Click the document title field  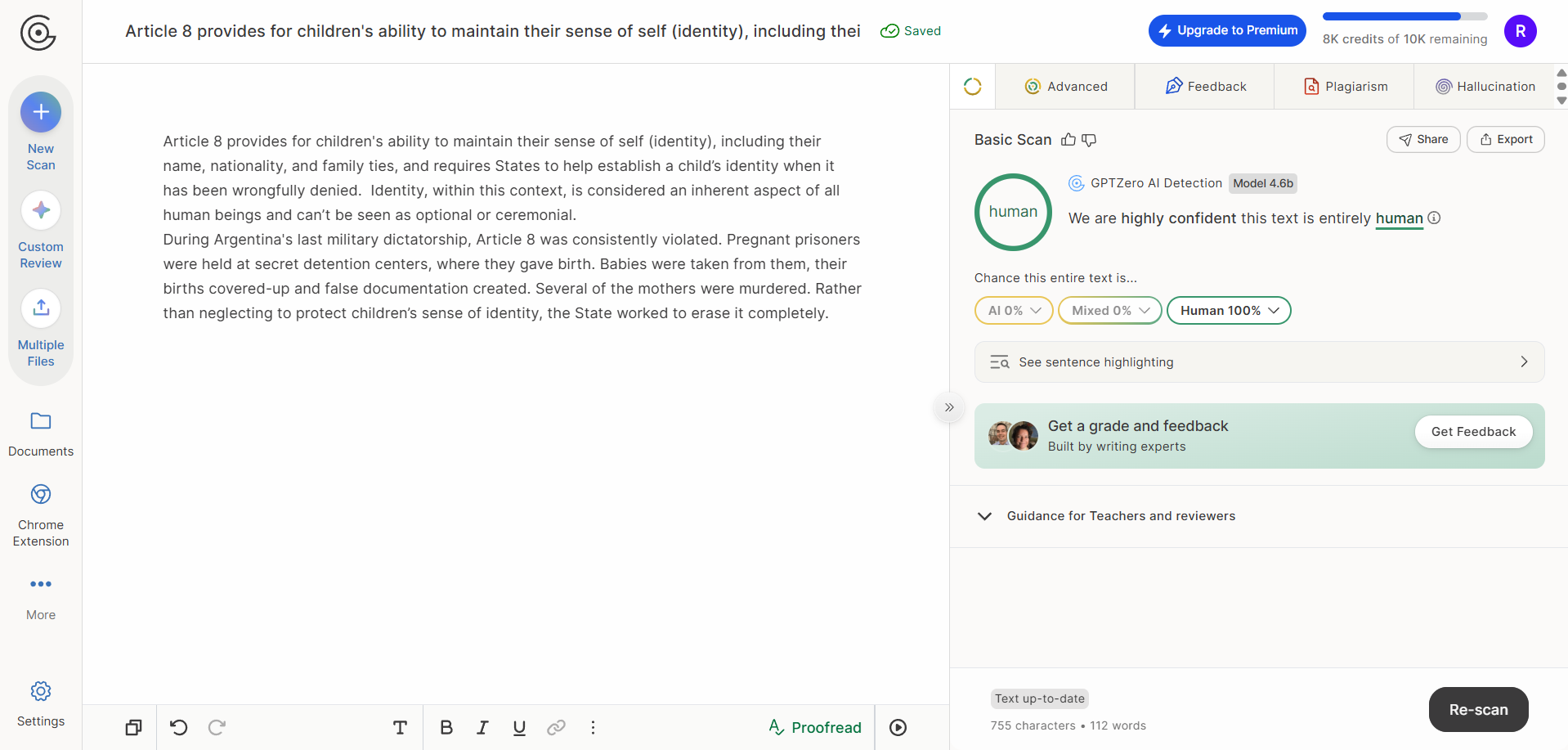tap(493, 31)
